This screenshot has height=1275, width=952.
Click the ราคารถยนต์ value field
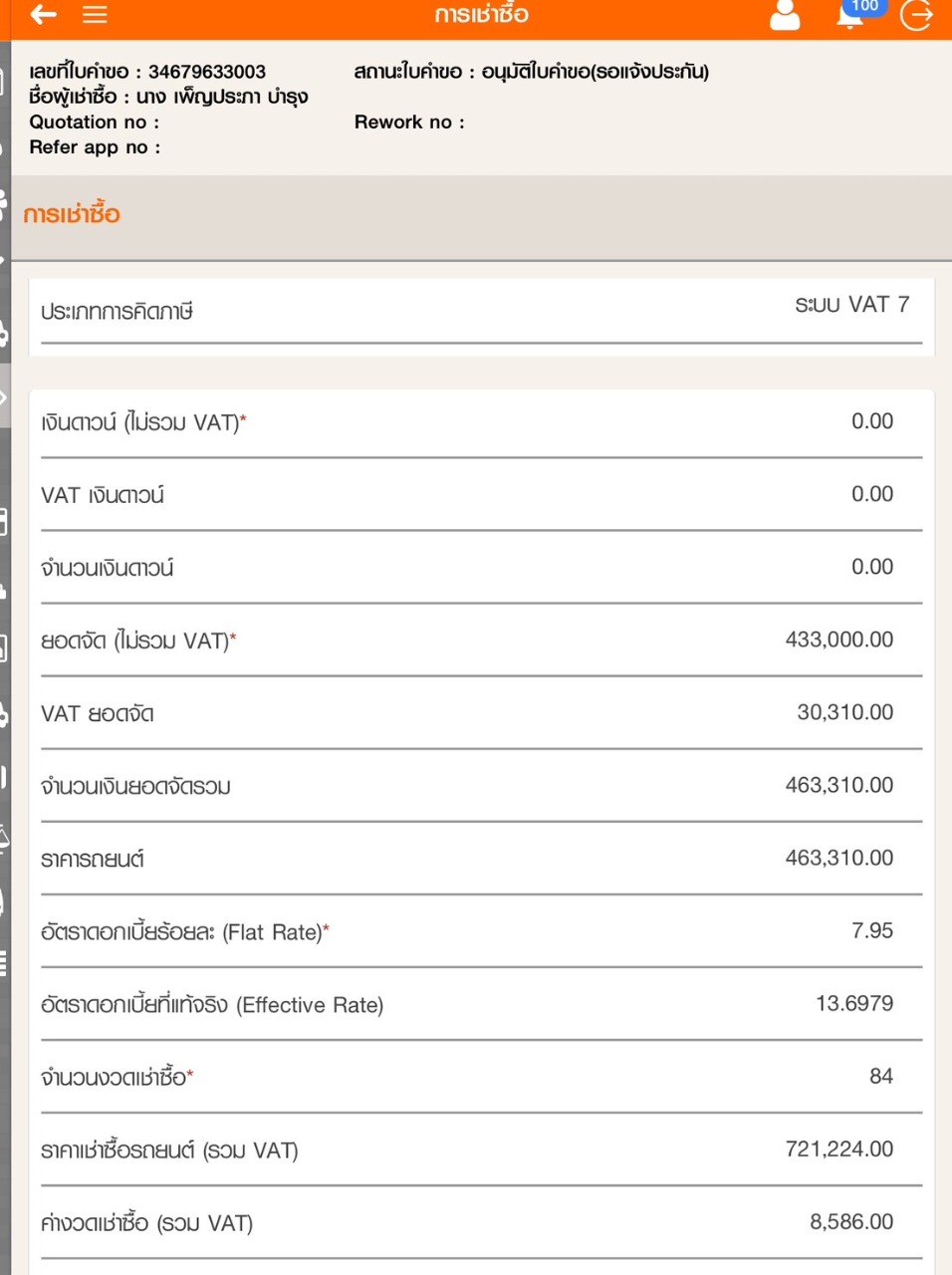(838, 858)
